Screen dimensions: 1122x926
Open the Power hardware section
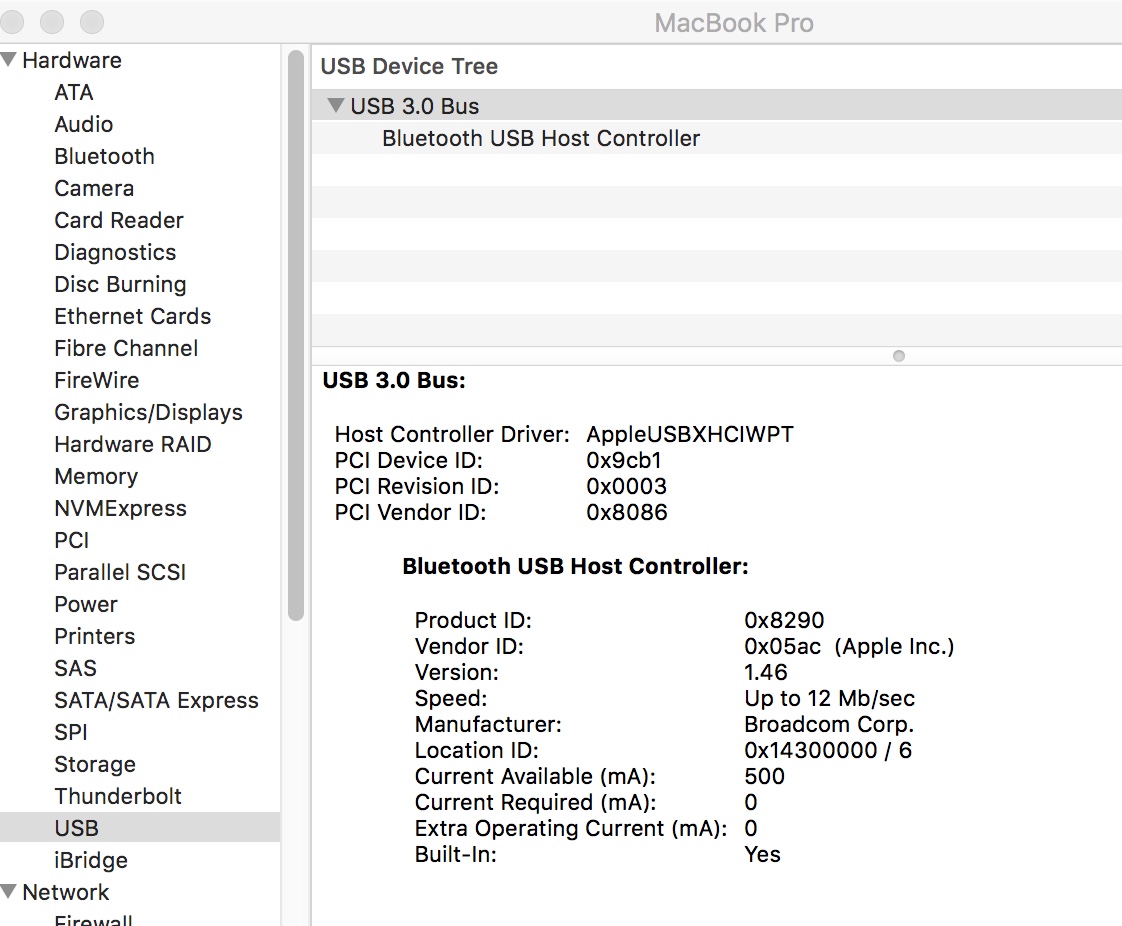86,604
